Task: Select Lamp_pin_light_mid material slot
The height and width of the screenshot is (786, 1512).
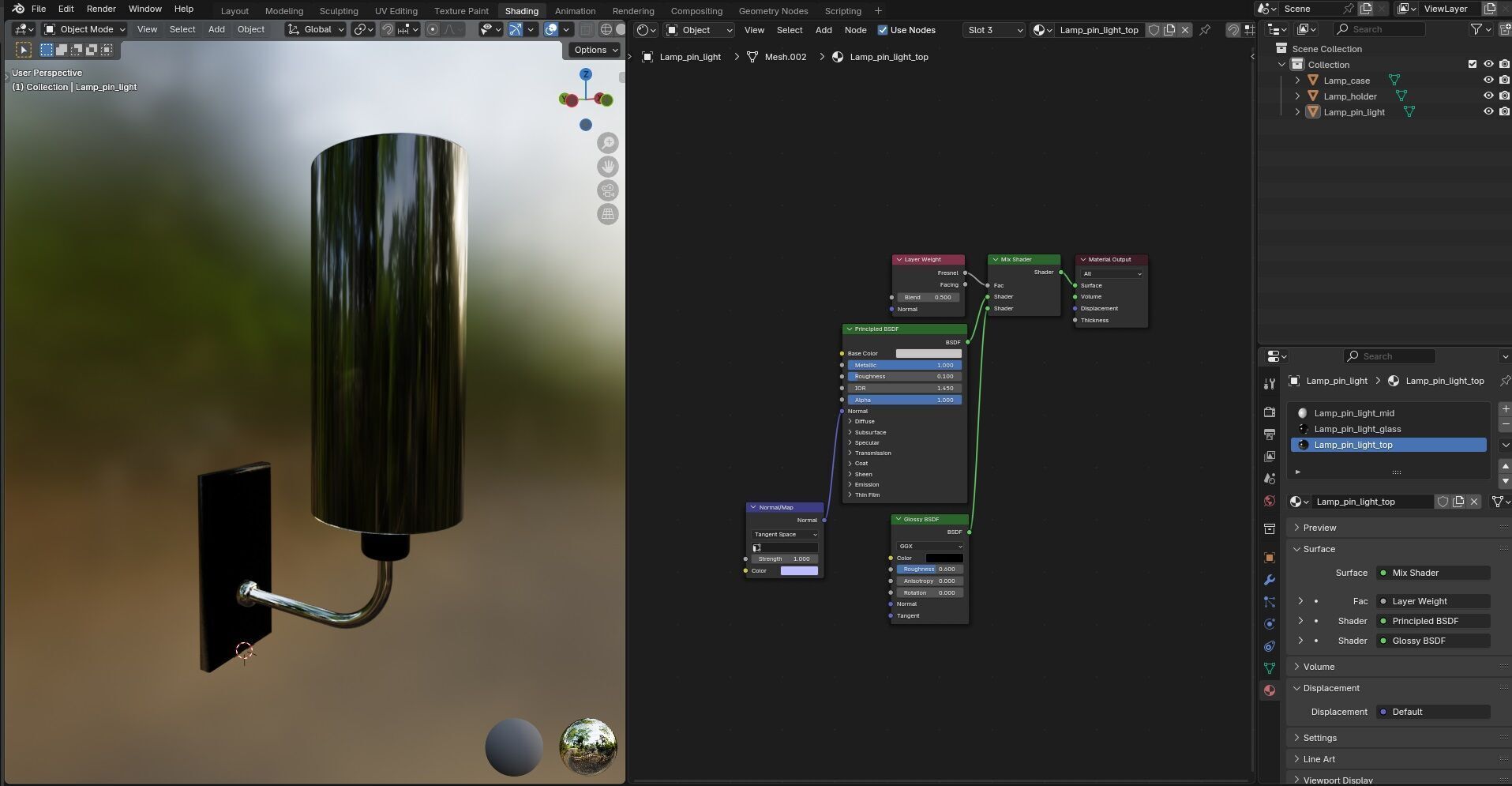Action: tap(1389, 413)
